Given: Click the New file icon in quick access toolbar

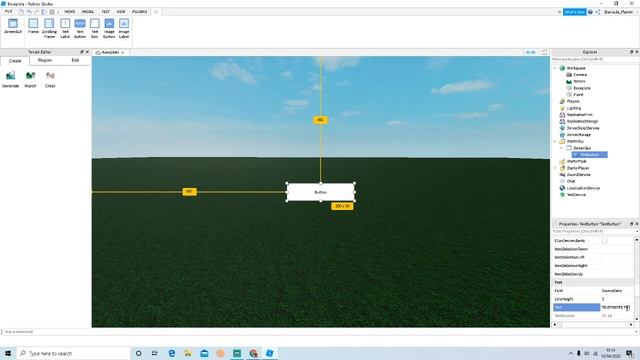Looking at the screenshot, I should (x=21, y=12).
